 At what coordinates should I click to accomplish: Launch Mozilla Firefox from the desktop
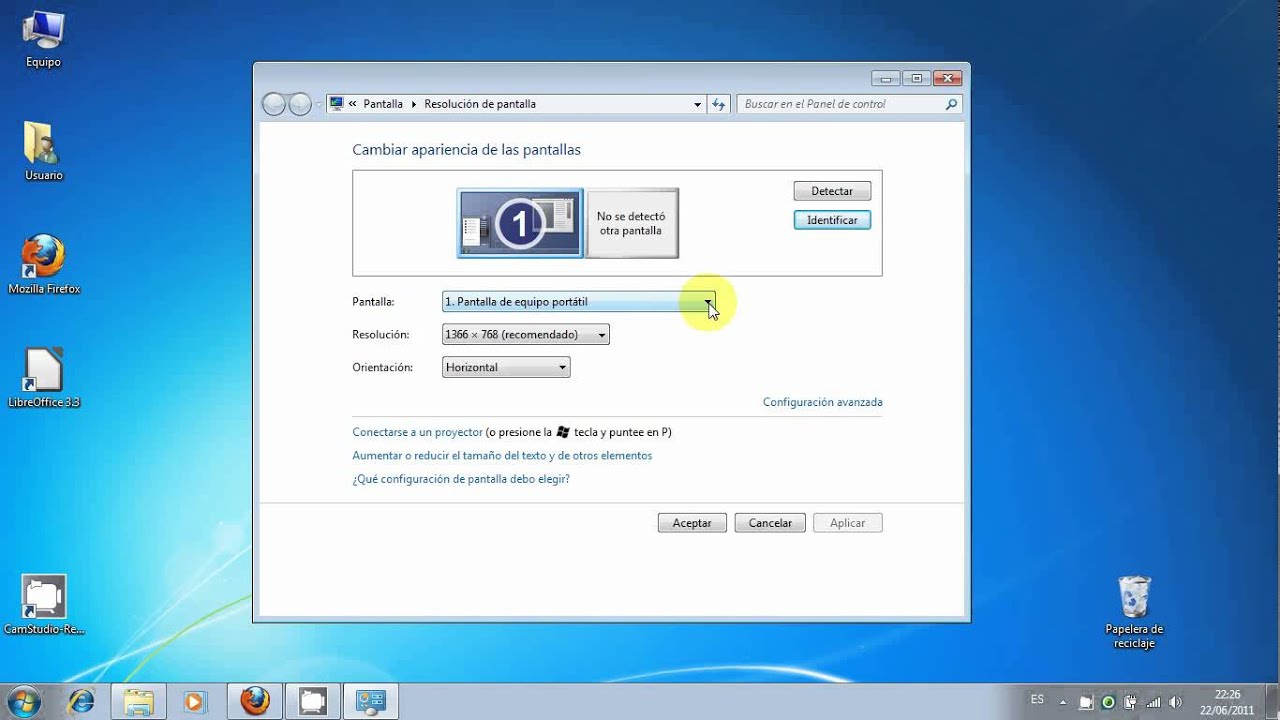point(44,265)
